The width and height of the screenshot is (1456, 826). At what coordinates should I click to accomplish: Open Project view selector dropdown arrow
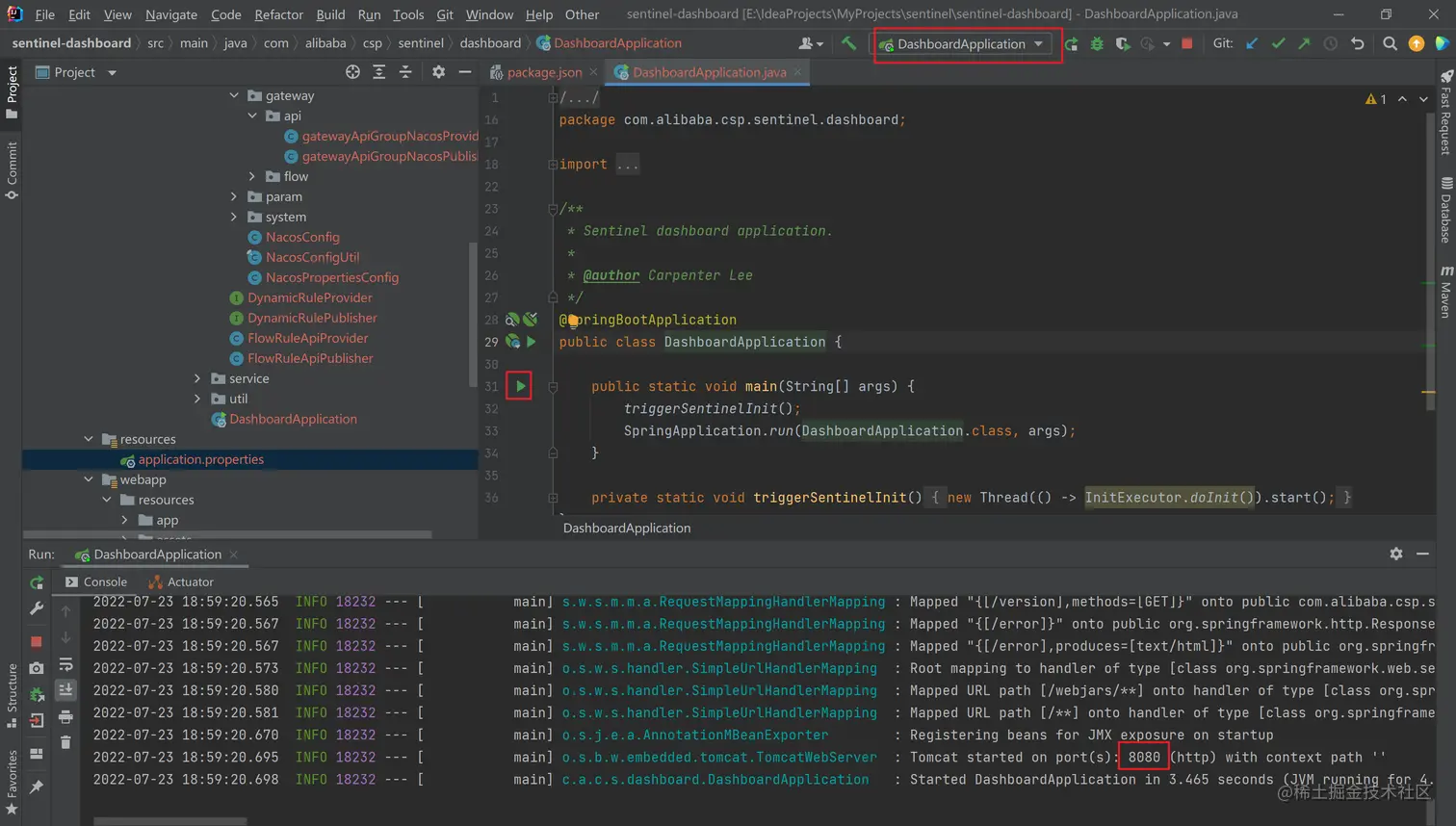(112, 72)
